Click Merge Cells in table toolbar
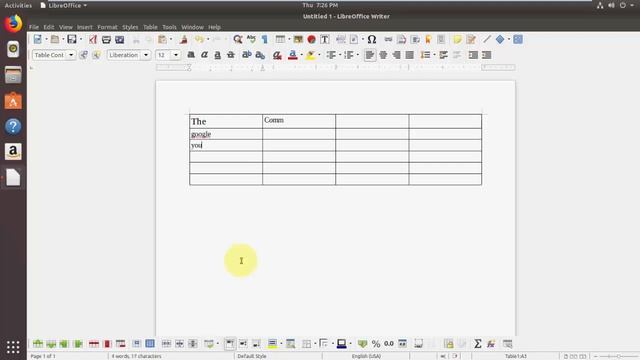The width and height of the screenshot is (640, 360). [x=166, y=344]
